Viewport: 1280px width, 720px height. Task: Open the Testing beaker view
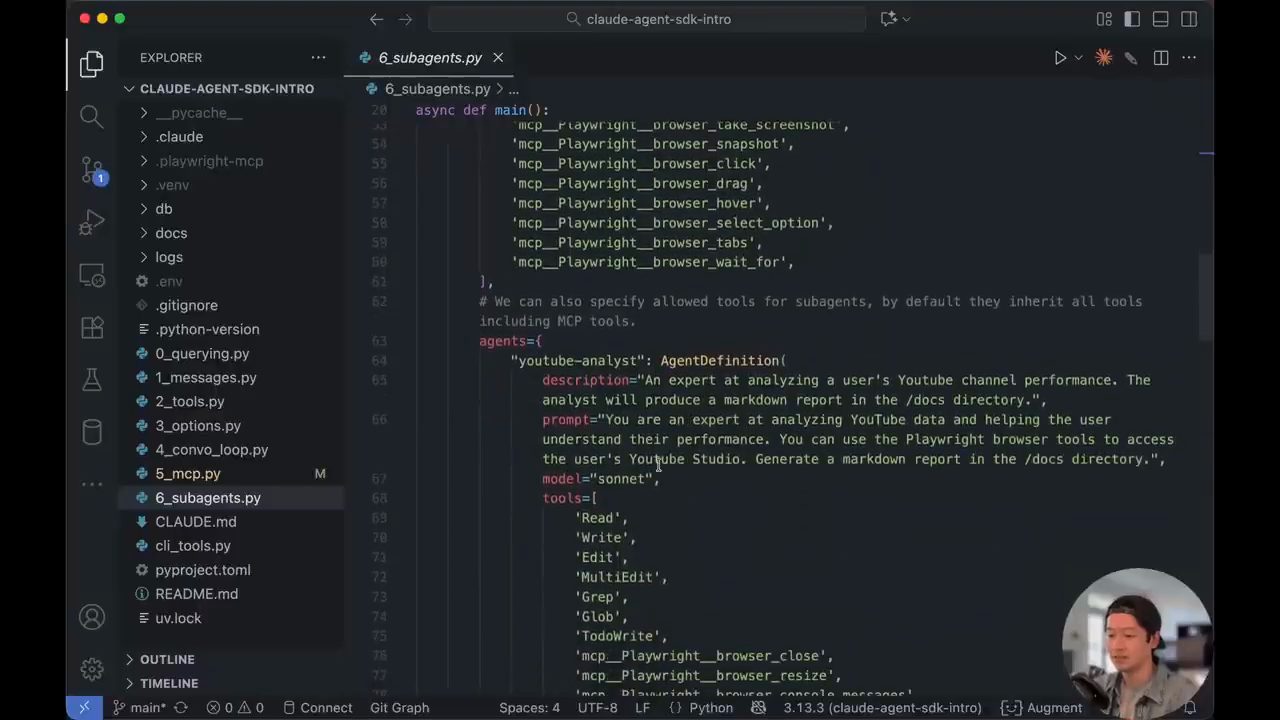[91, 380]
